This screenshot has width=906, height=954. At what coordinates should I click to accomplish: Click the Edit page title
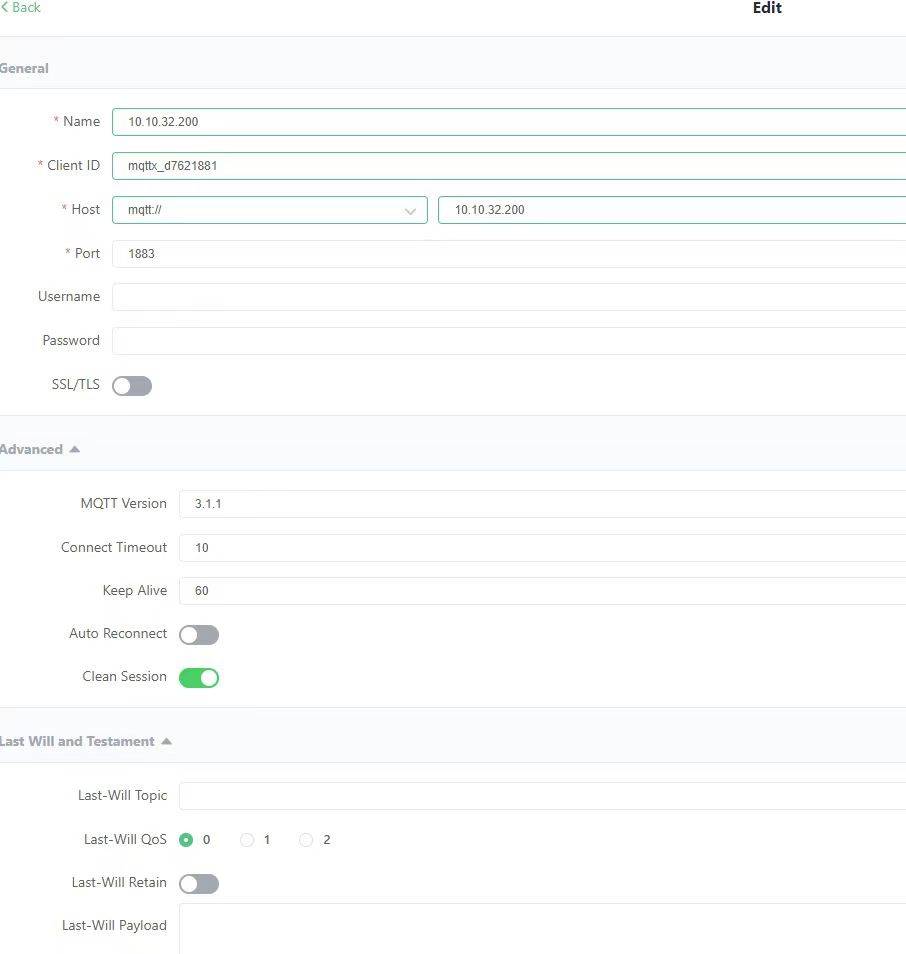coord(767,8)
